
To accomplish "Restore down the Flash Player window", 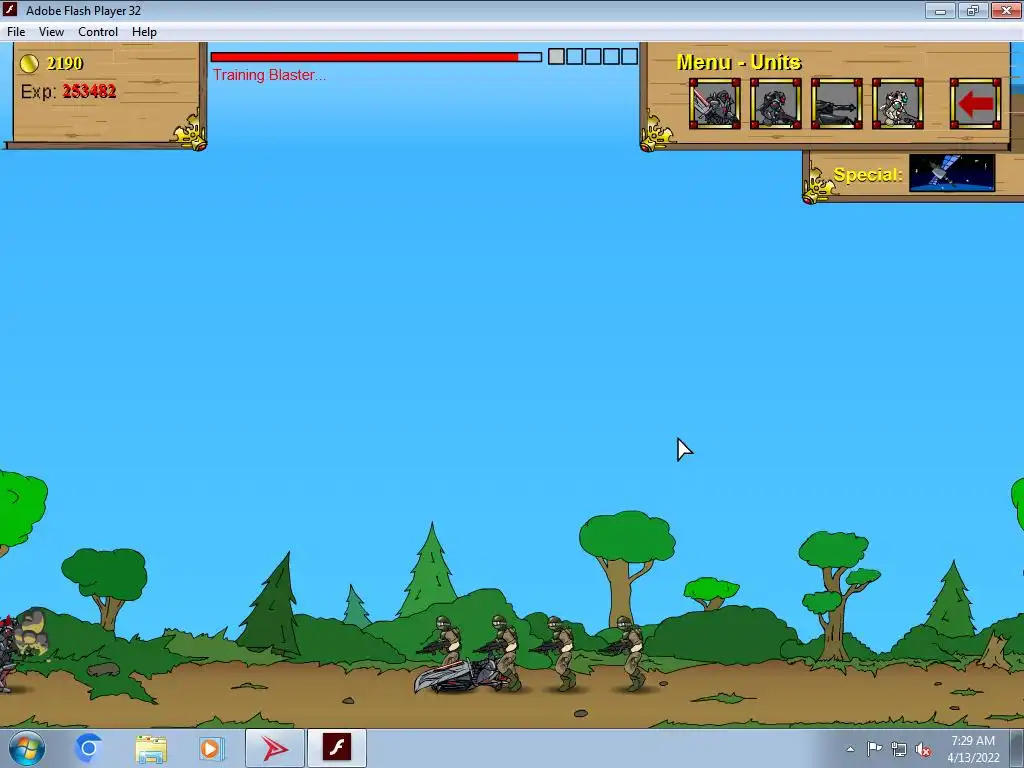I will 972,10.
